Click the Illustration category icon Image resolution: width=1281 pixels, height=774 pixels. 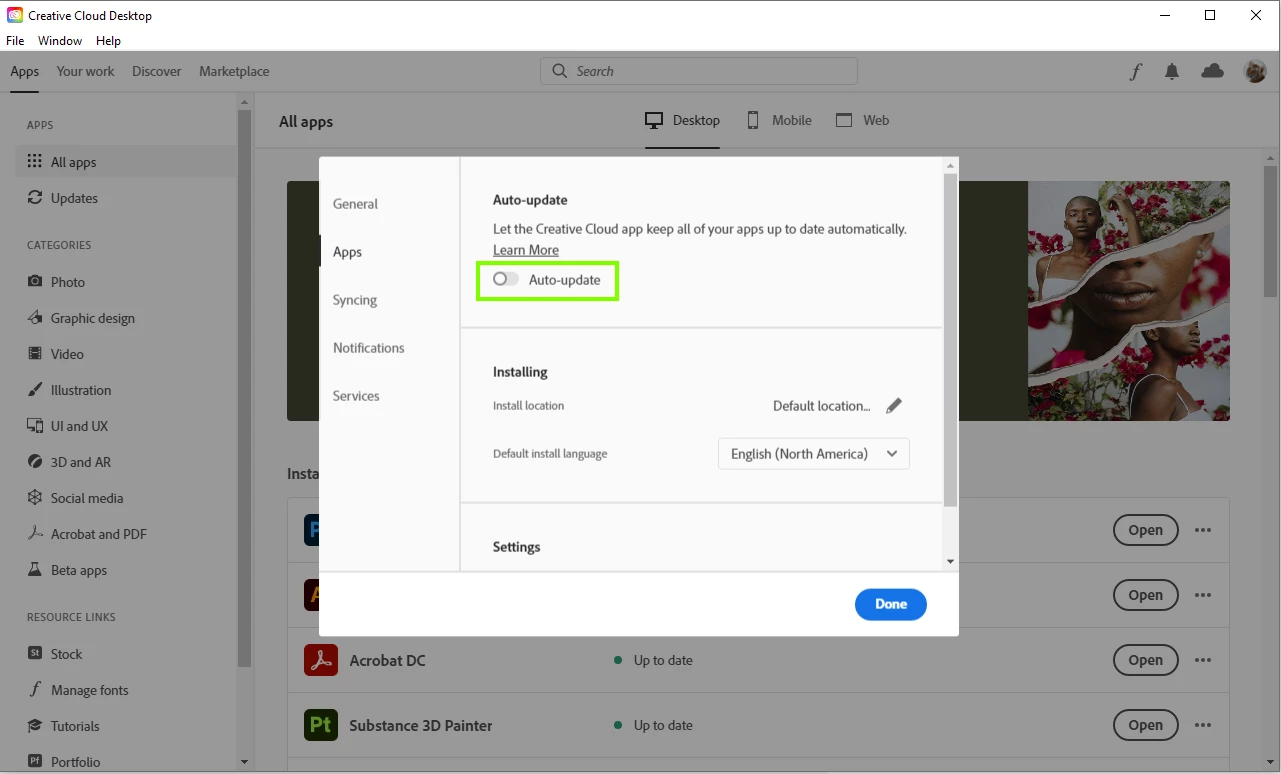(x=35, y=390)
